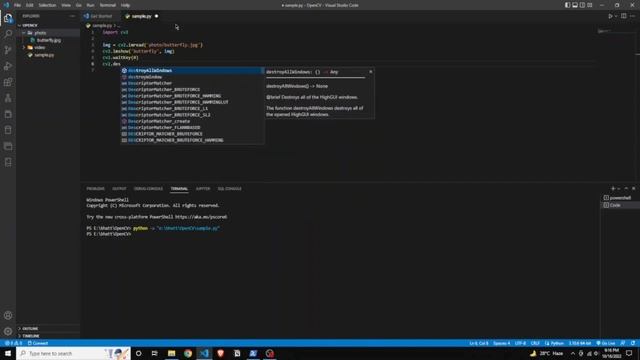This screenshot has width=640, height=360.
Task: Open Chrome from the taskbar
Action: pyautogui.click(x=188, y=353)
